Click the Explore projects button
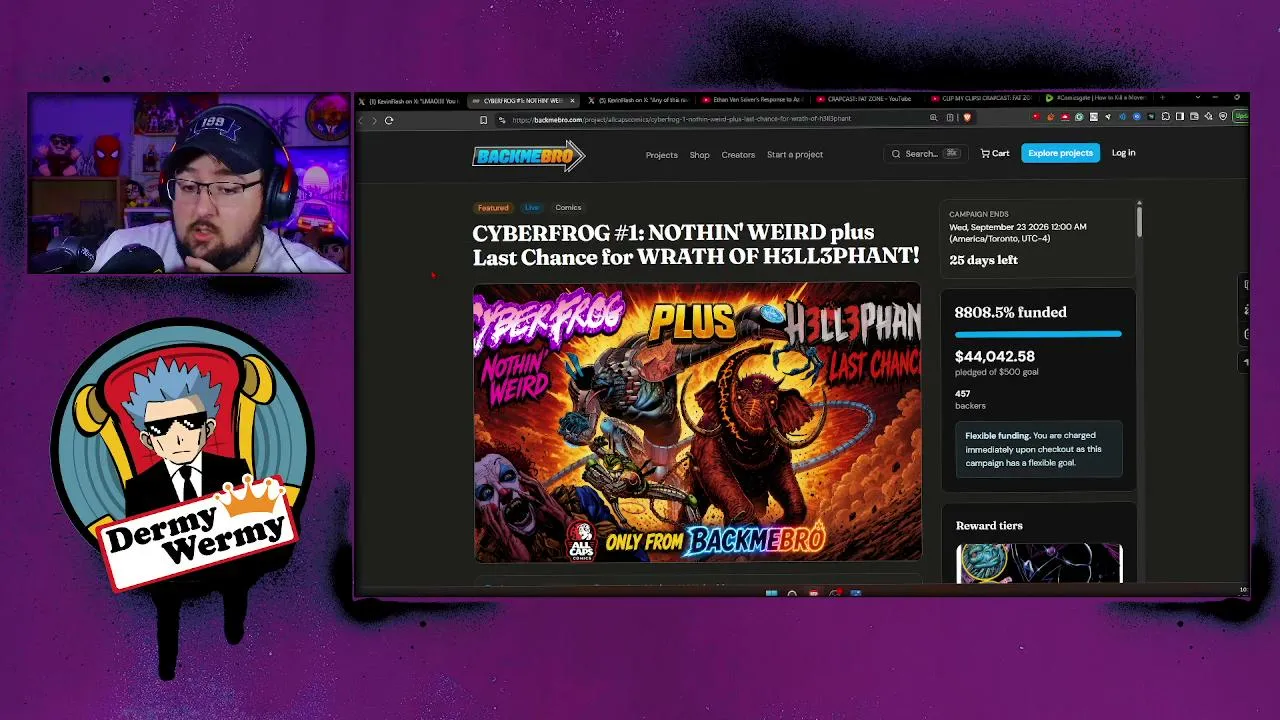This screenshot has width=1280, height=720. [1060, 153]
